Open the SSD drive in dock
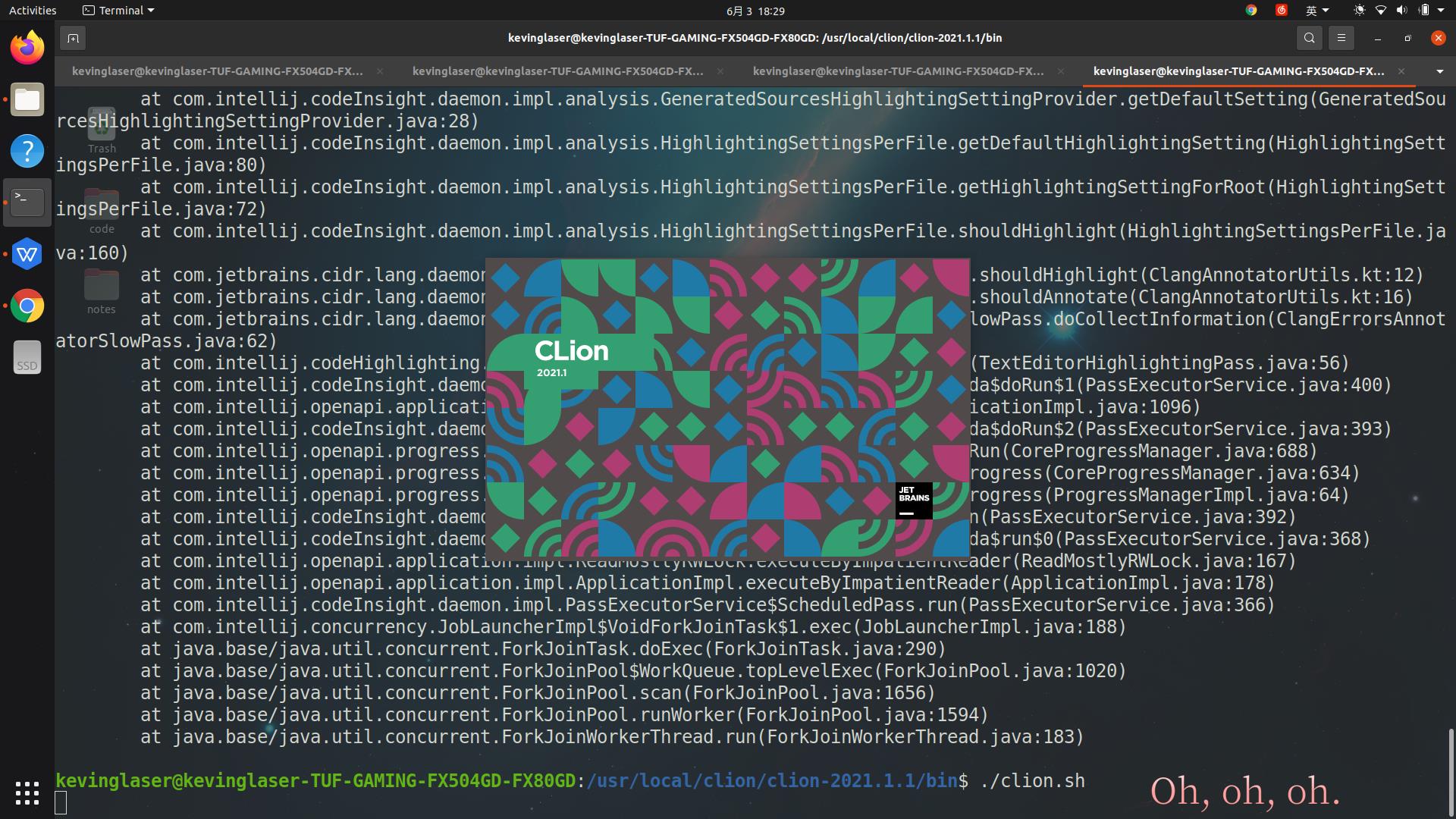 (27, 357)
